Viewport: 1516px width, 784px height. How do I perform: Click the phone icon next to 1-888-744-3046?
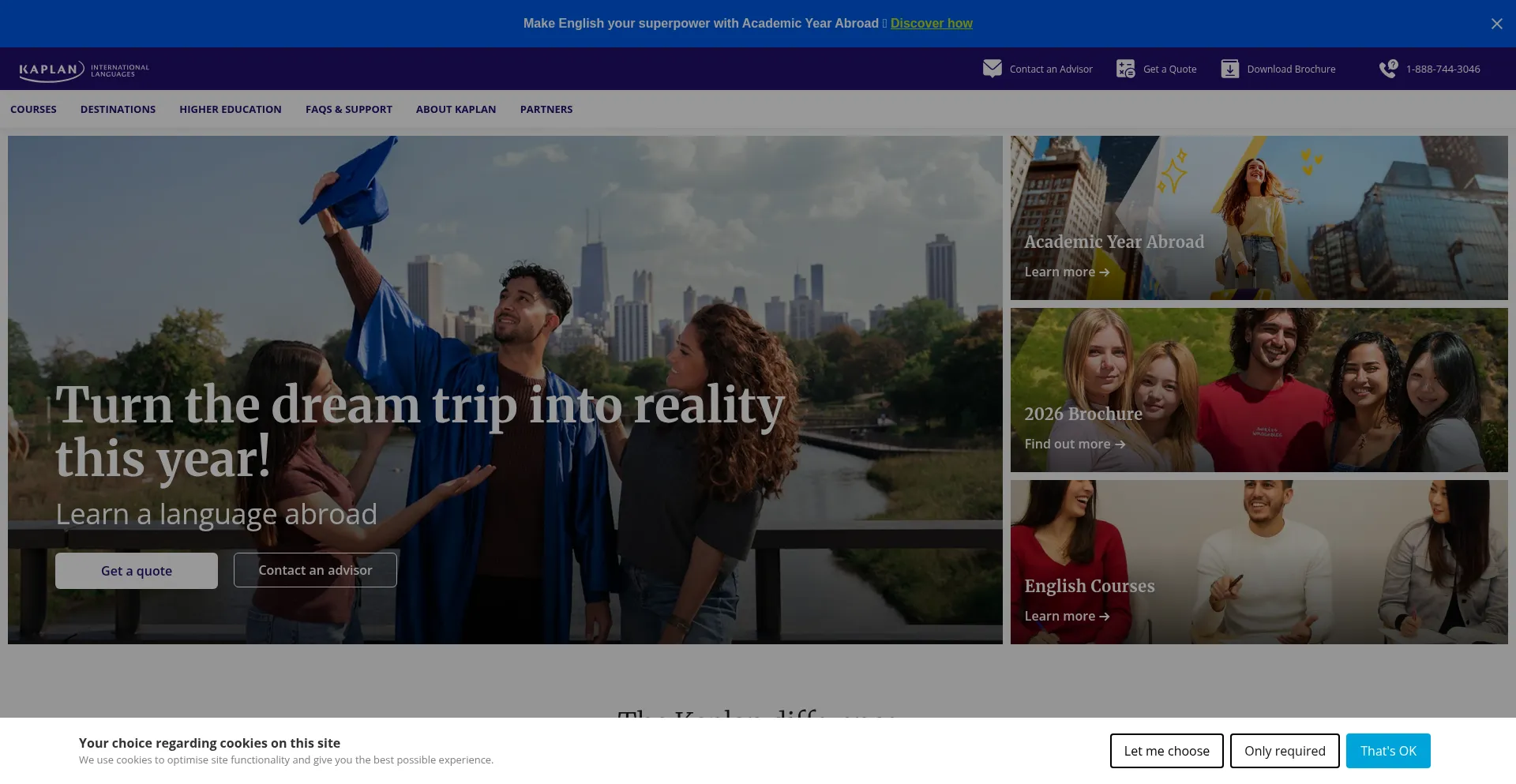[1387, 69]
